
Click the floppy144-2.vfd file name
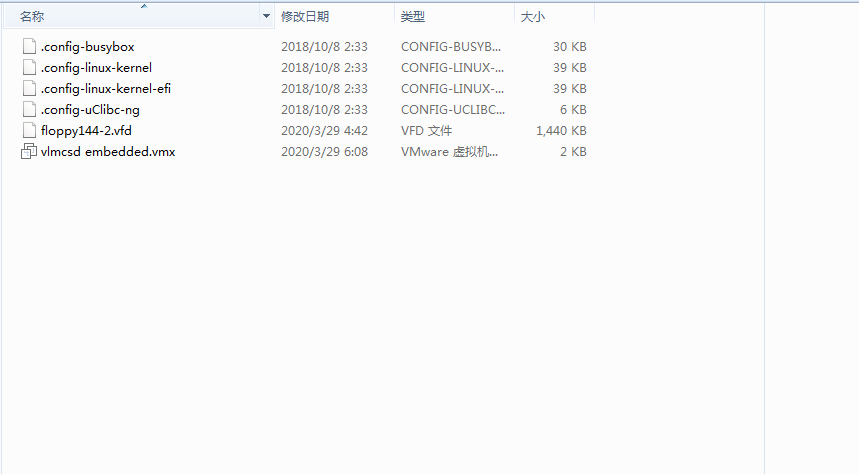pos(86,131)
